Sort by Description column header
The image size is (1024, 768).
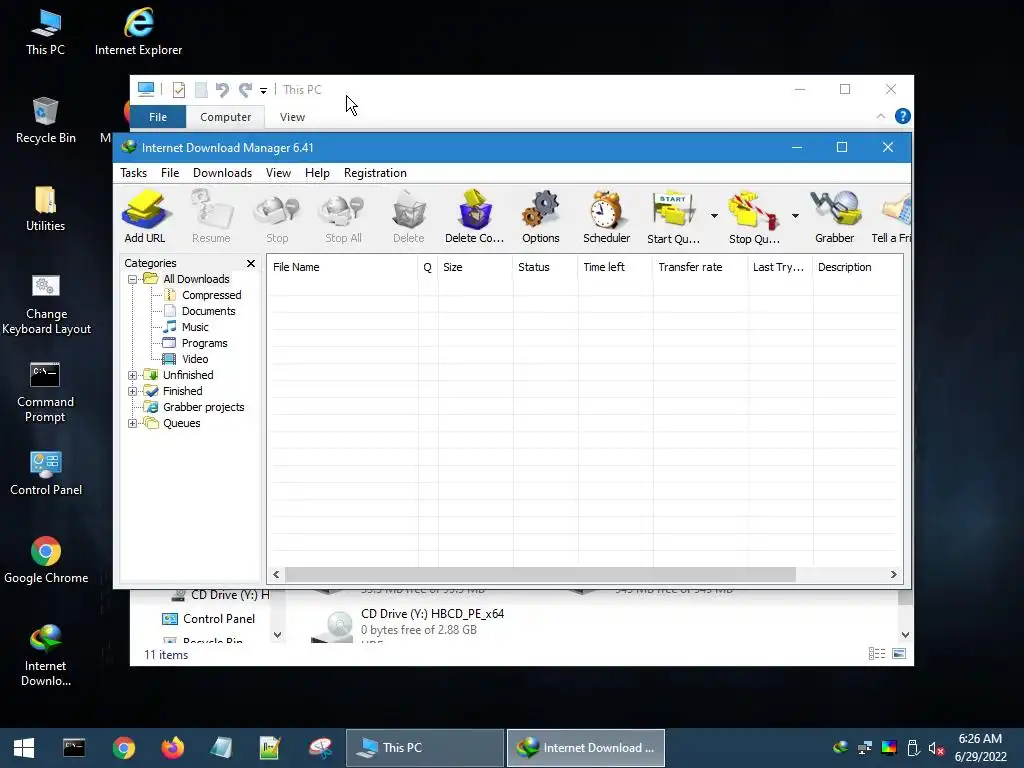click(x=857, y=267)
